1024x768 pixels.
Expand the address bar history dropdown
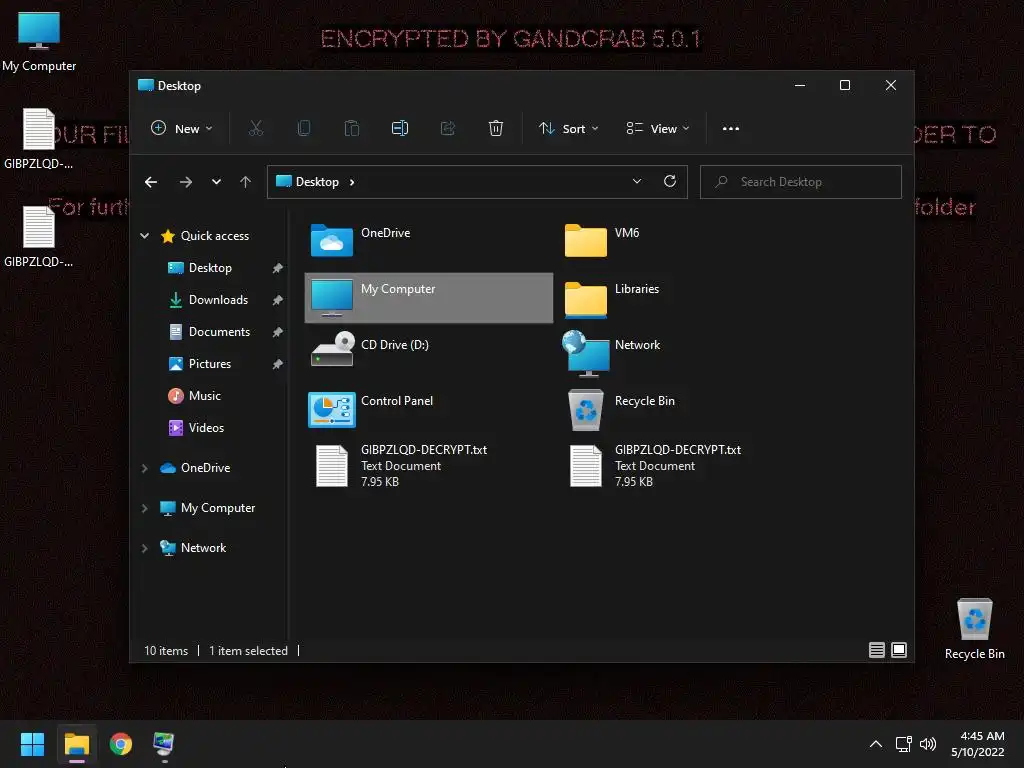(x=637, y=182)
